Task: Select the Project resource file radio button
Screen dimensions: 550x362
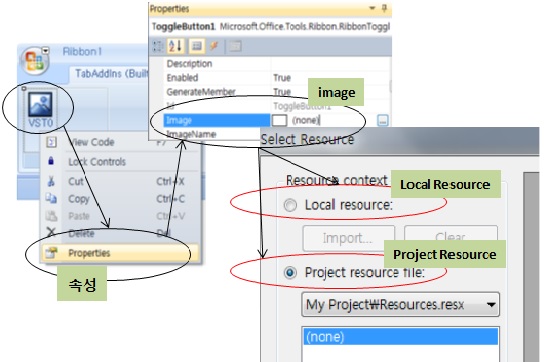Action: 290,273
